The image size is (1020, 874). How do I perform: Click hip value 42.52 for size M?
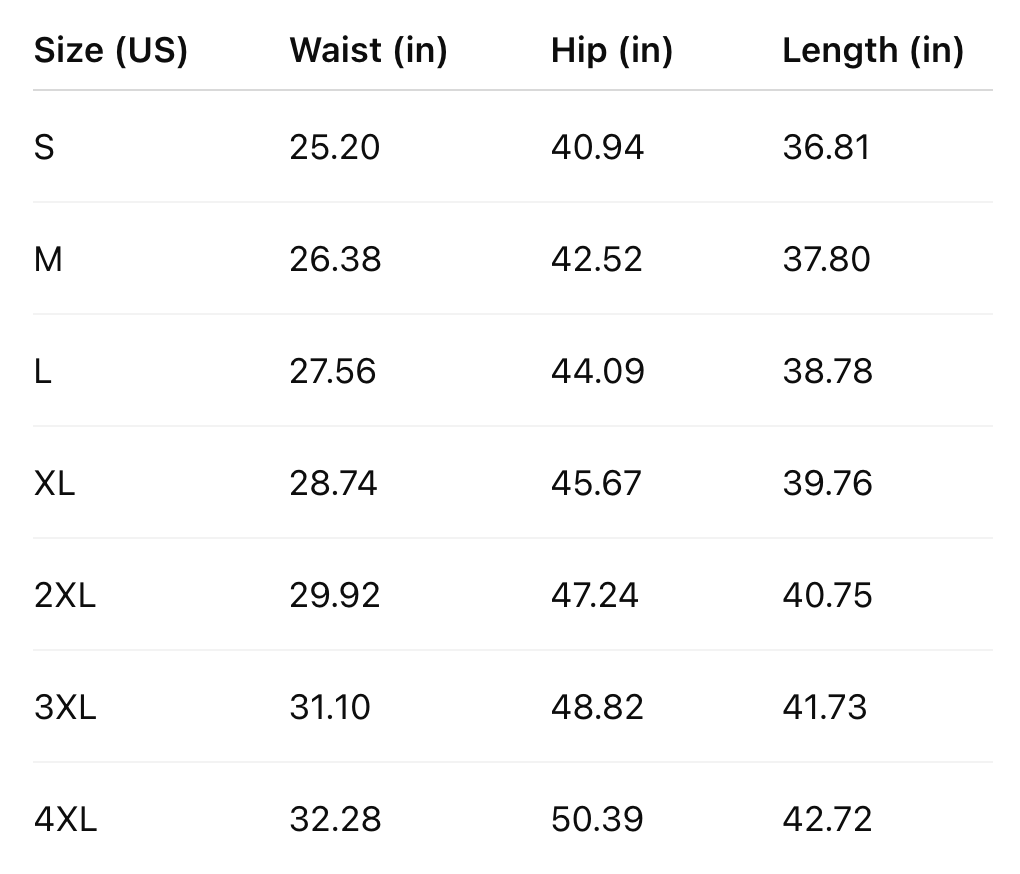coord(598,260)
